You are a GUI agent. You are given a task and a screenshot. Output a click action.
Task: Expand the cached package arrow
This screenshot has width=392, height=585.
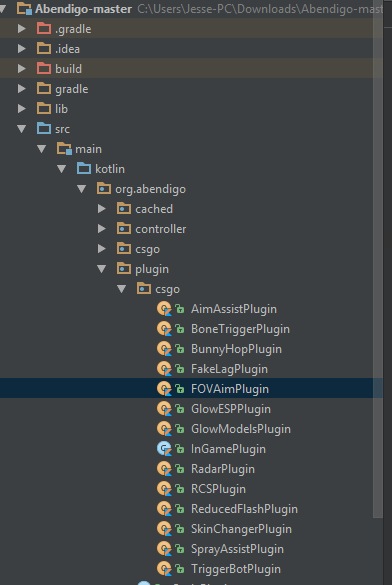tap(101, 209)
